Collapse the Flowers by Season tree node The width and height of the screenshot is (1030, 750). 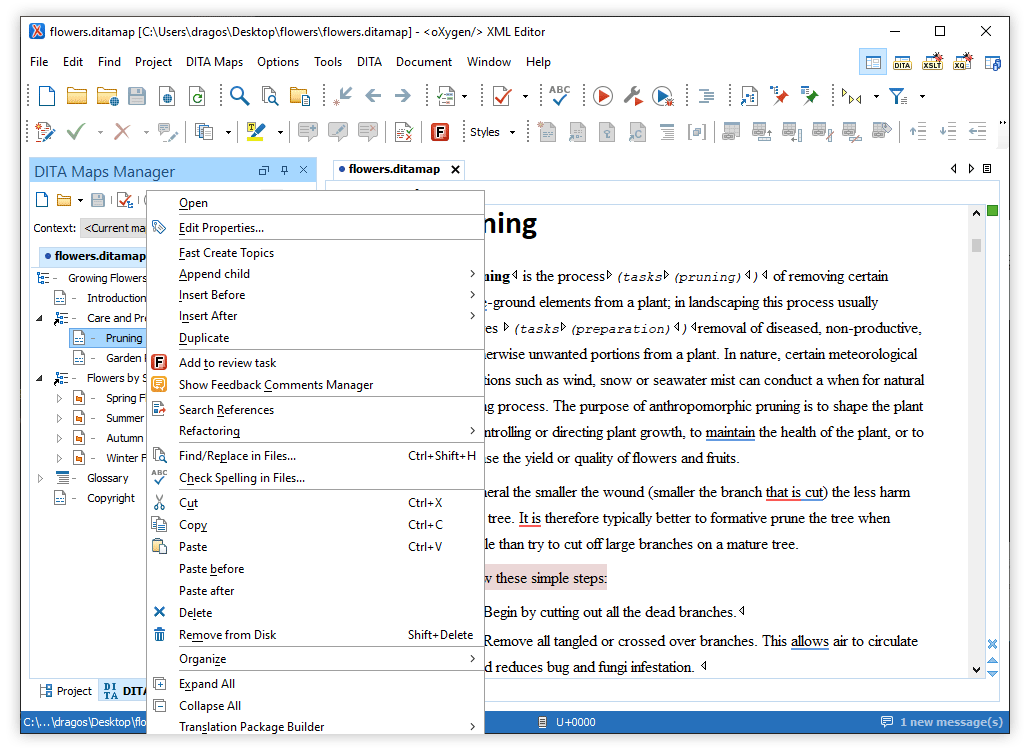click(39, 378)
